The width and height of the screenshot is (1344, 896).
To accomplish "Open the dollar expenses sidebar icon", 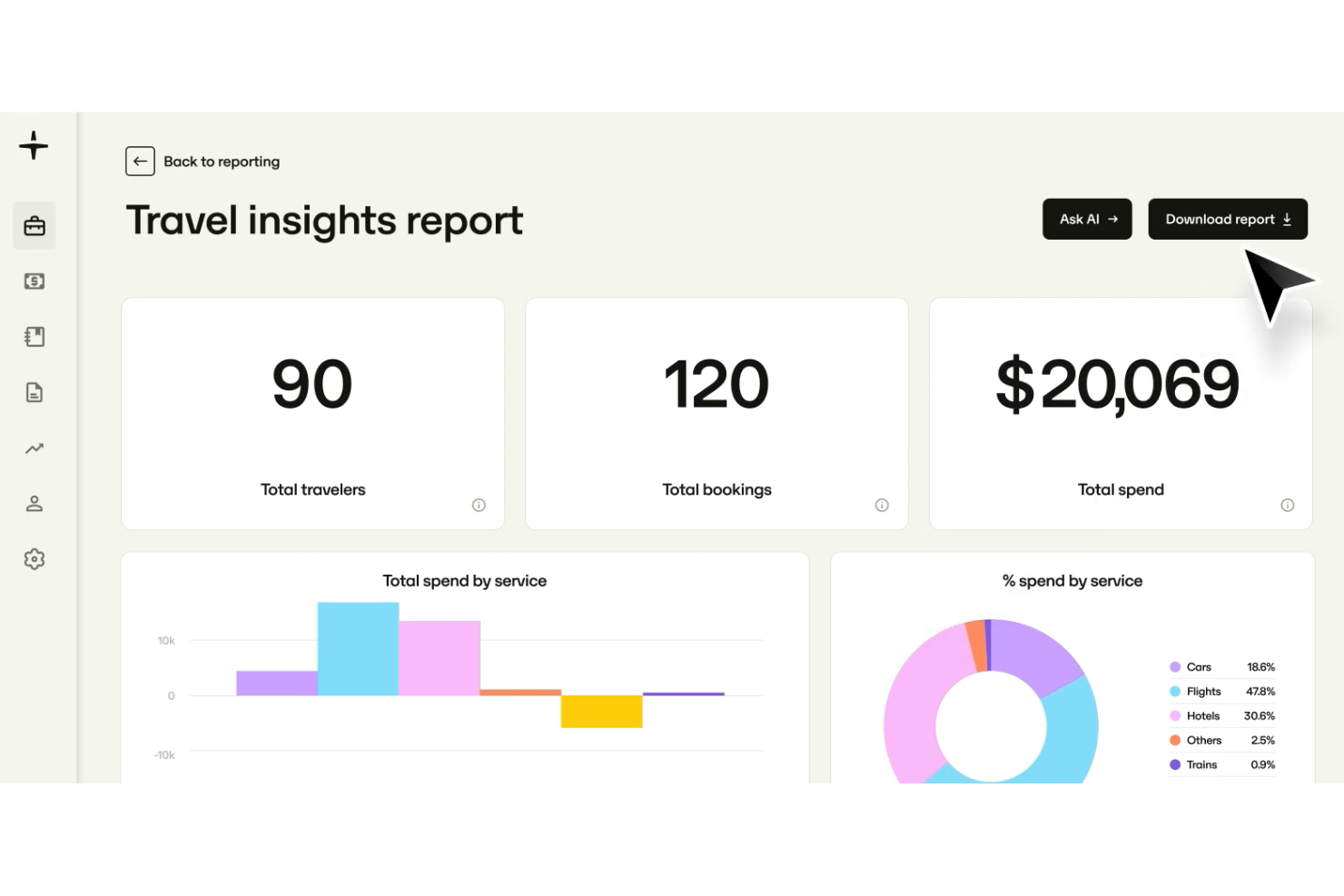I will (35, 281).
